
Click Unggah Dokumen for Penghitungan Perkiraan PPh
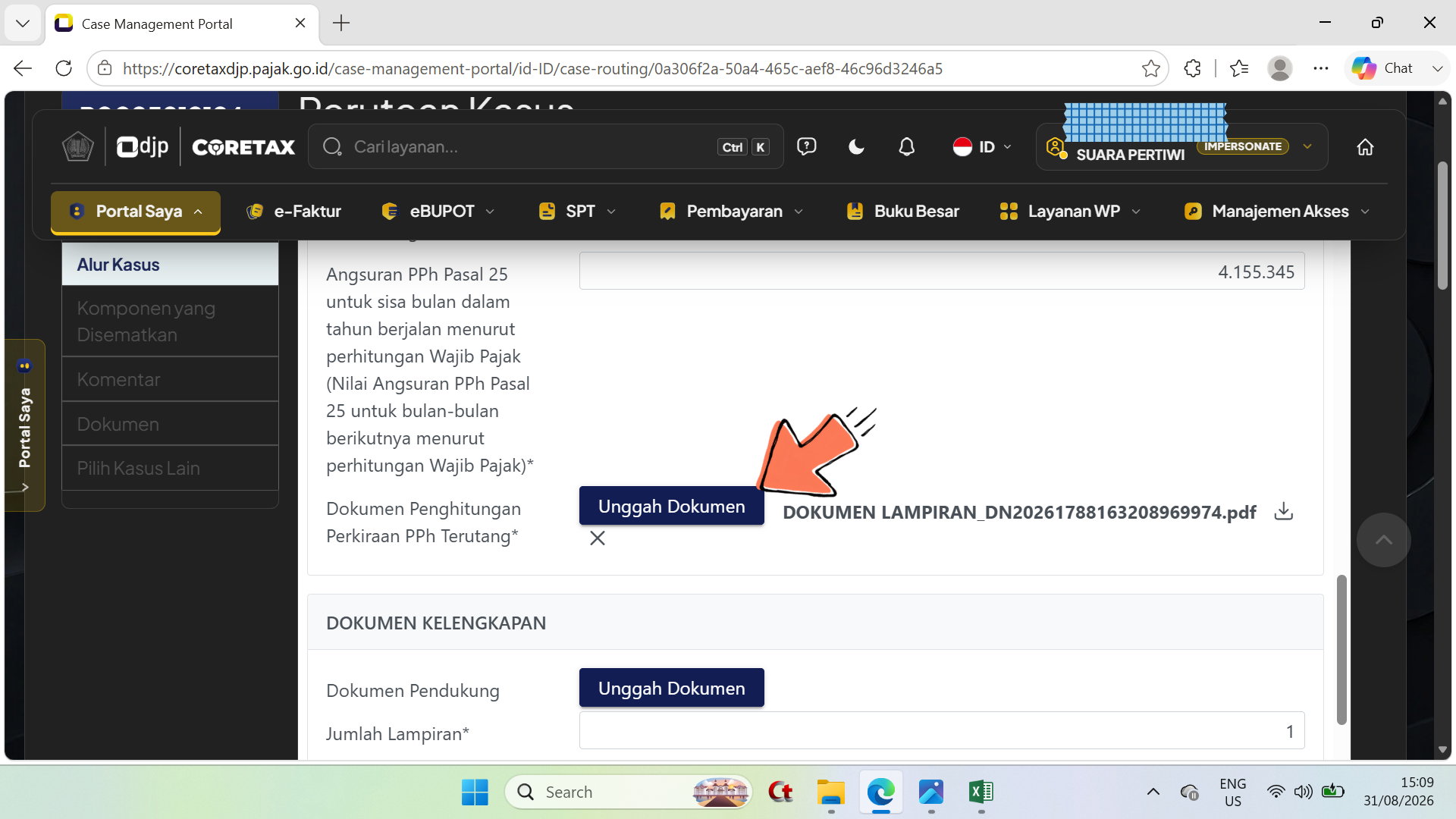tap(671, 506)
